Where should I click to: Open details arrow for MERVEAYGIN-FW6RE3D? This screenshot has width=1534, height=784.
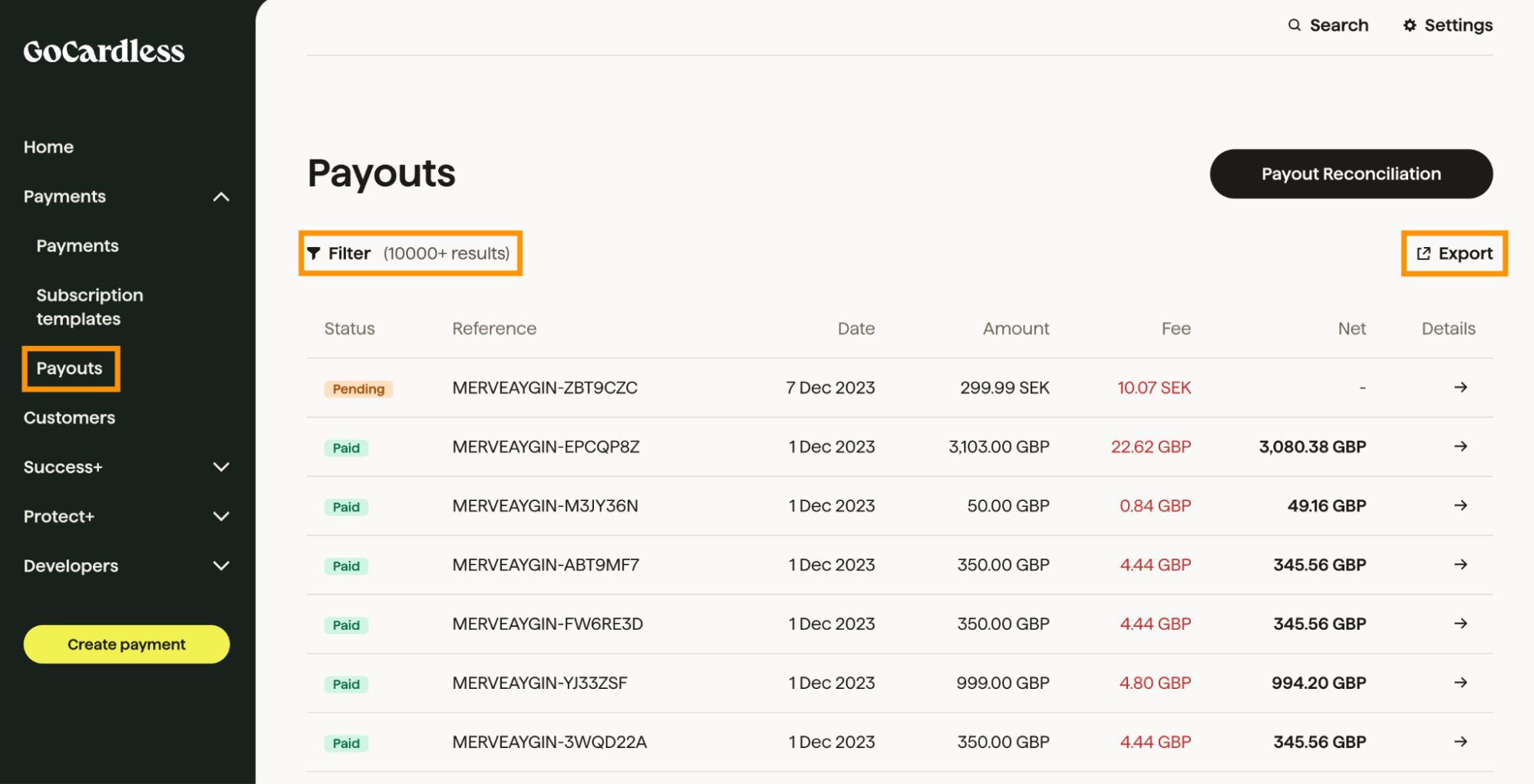coord(1461,624)
